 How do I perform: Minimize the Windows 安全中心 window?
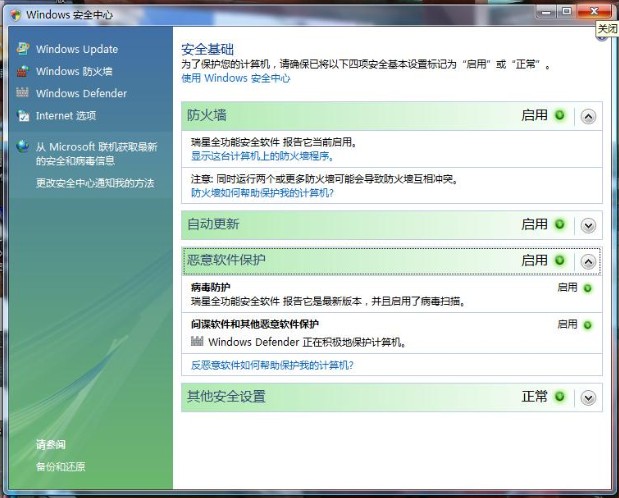pyautogui.click(x=546, y=12)
